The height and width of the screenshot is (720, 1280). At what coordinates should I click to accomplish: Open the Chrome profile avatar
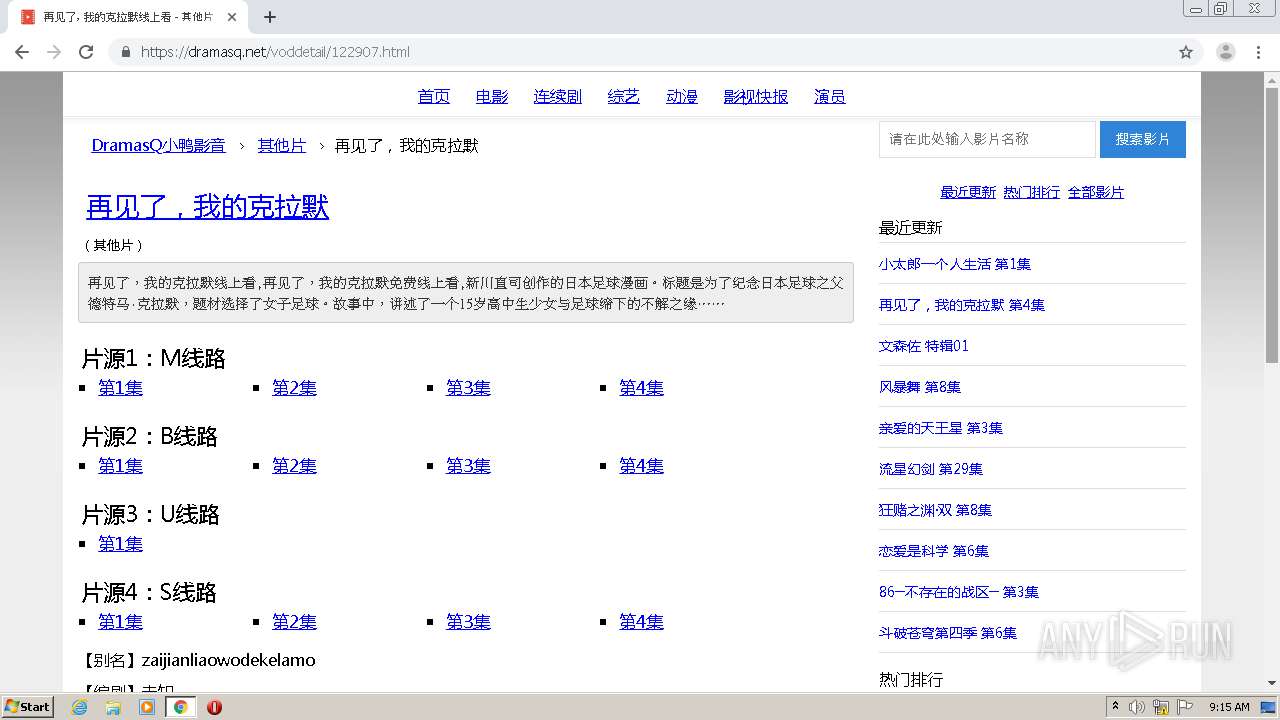(x=1225, y=52)
